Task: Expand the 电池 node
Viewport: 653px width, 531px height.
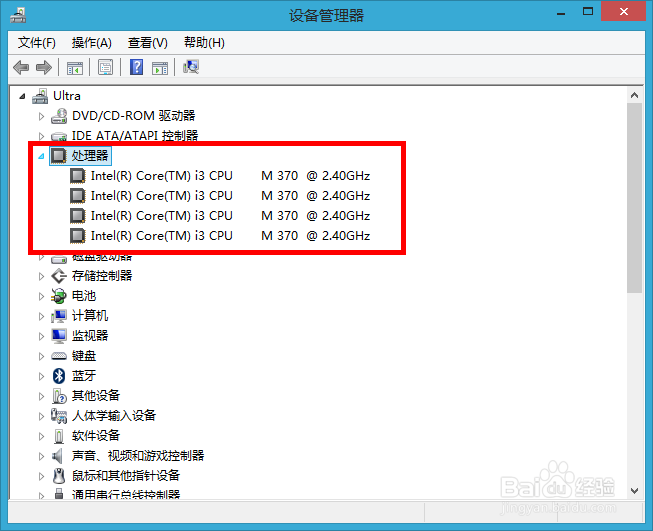Action: tap(41, 296)
